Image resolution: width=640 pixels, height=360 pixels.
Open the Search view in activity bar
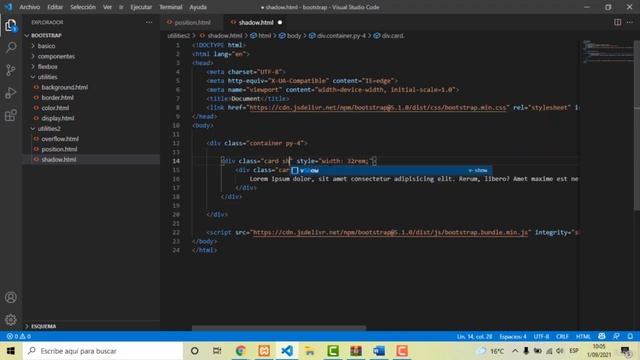pyautogui.click(x=11, y=47)
